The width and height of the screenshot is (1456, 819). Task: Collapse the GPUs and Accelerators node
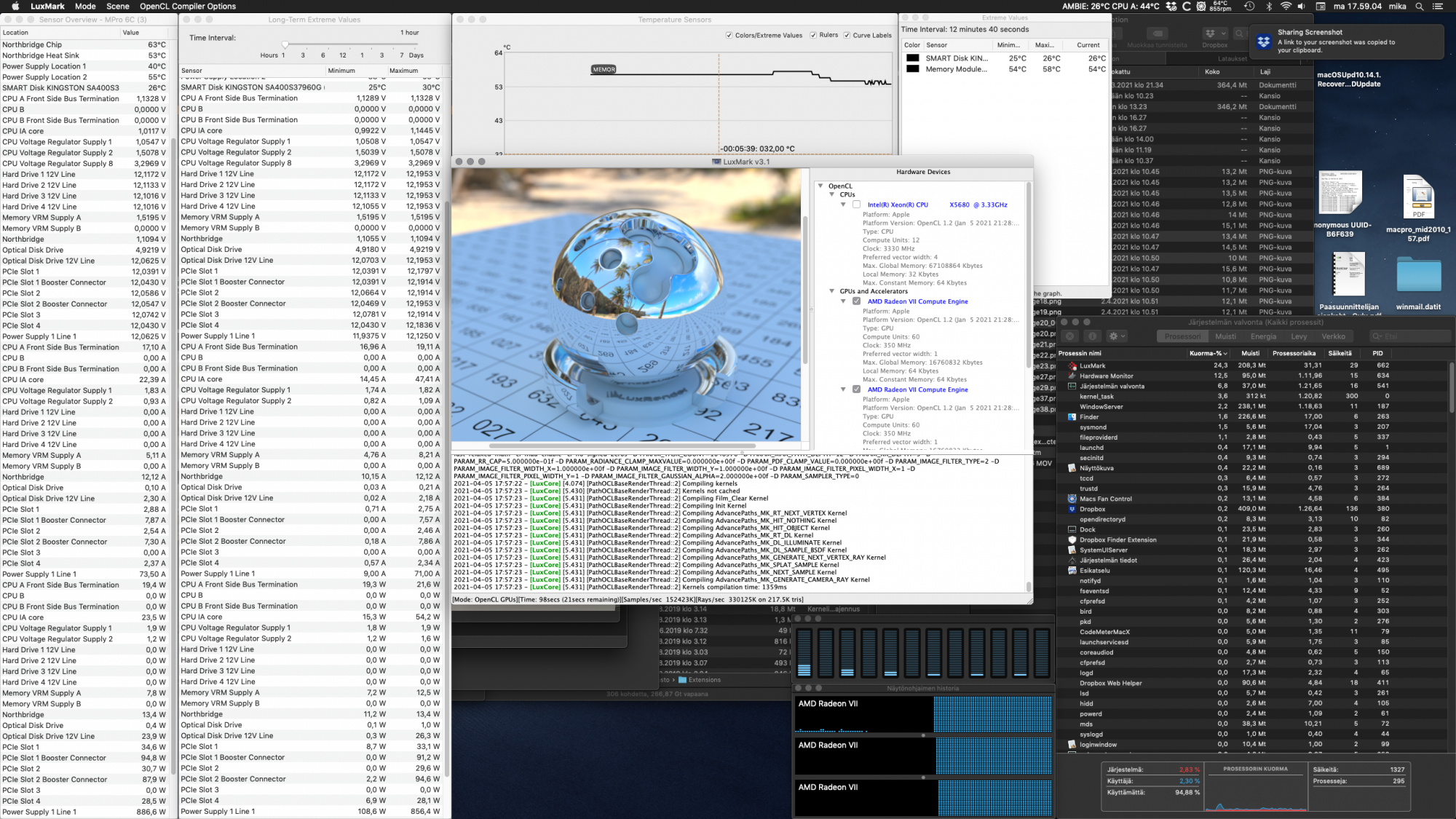click(832, 291)
